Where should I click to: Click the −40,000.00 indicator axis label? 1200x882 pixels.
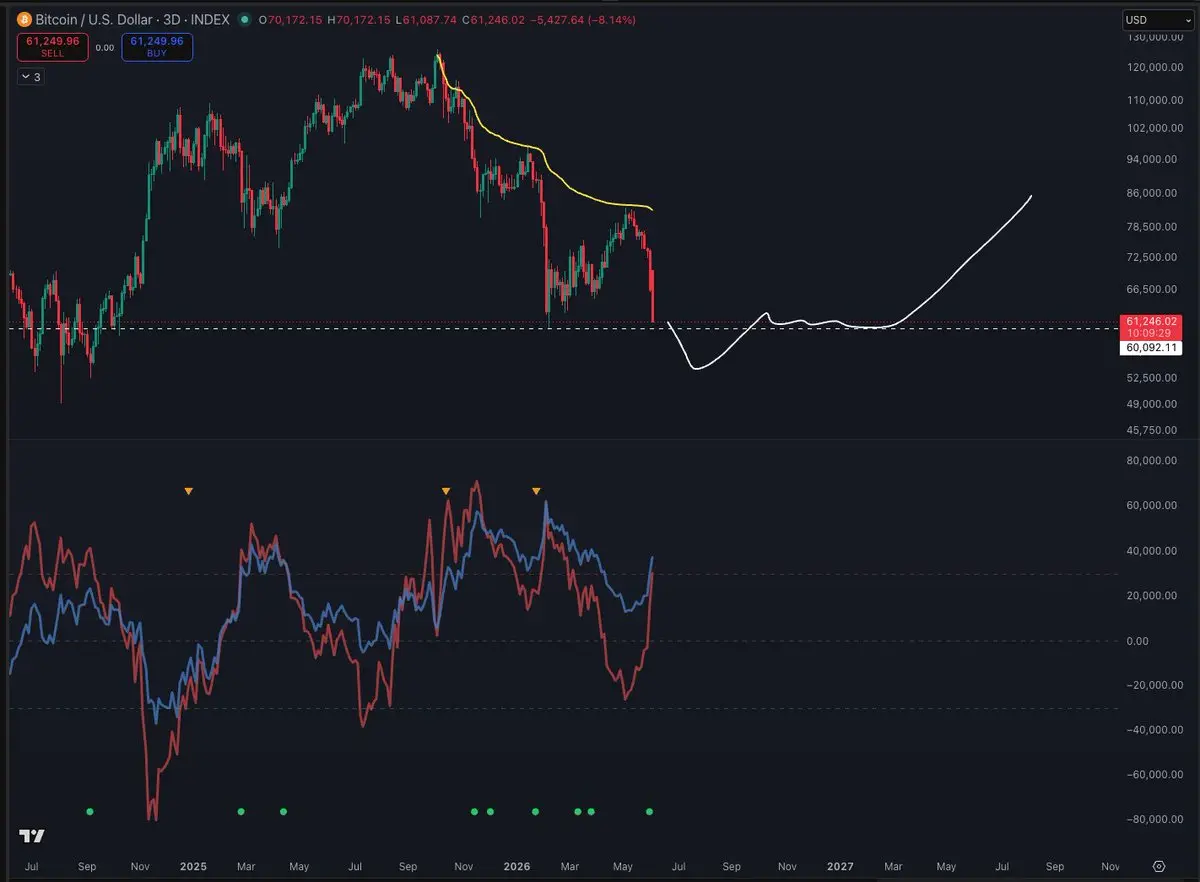1155,729
